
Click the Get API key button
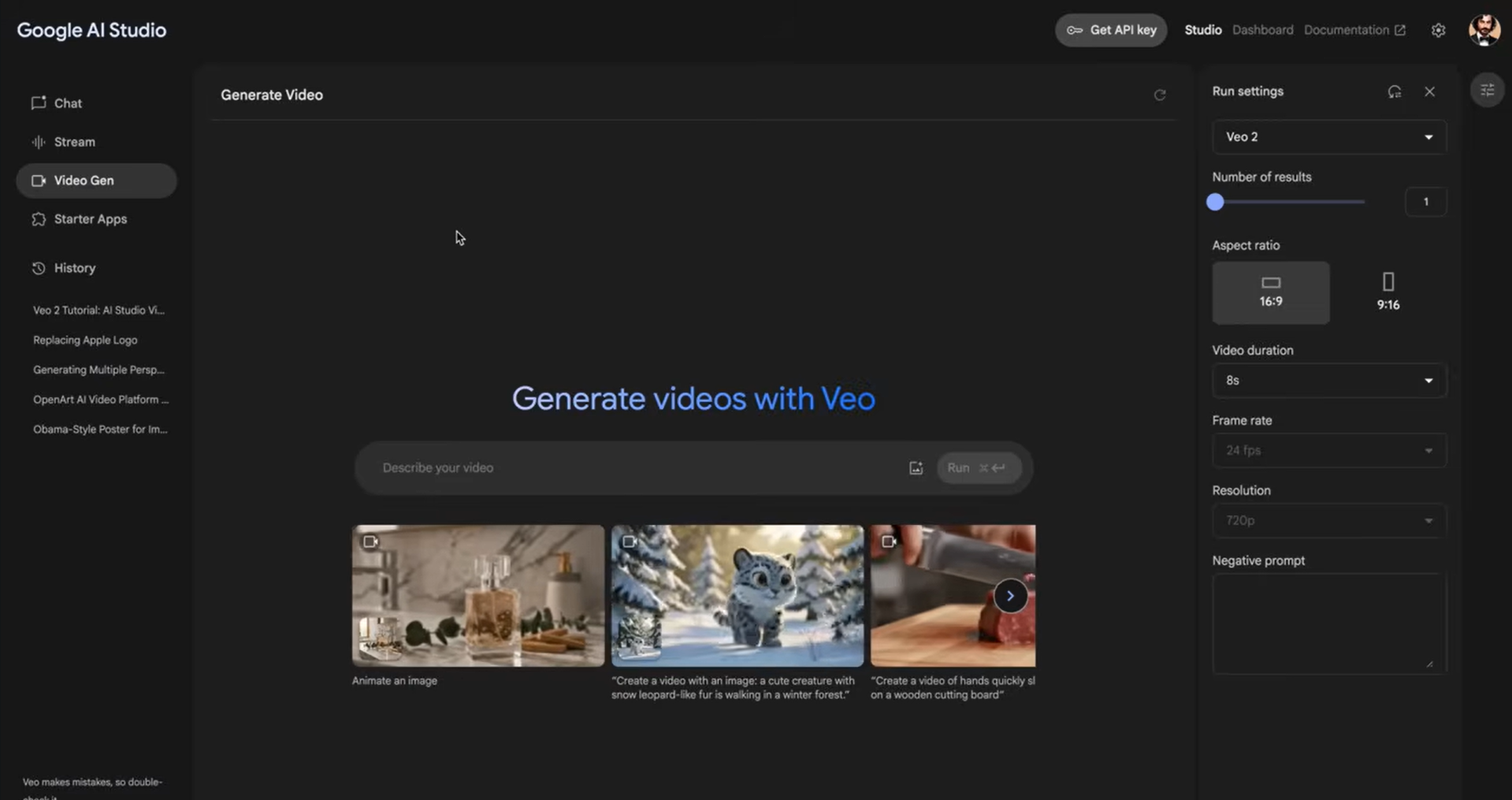click(x=1111, y=30)
